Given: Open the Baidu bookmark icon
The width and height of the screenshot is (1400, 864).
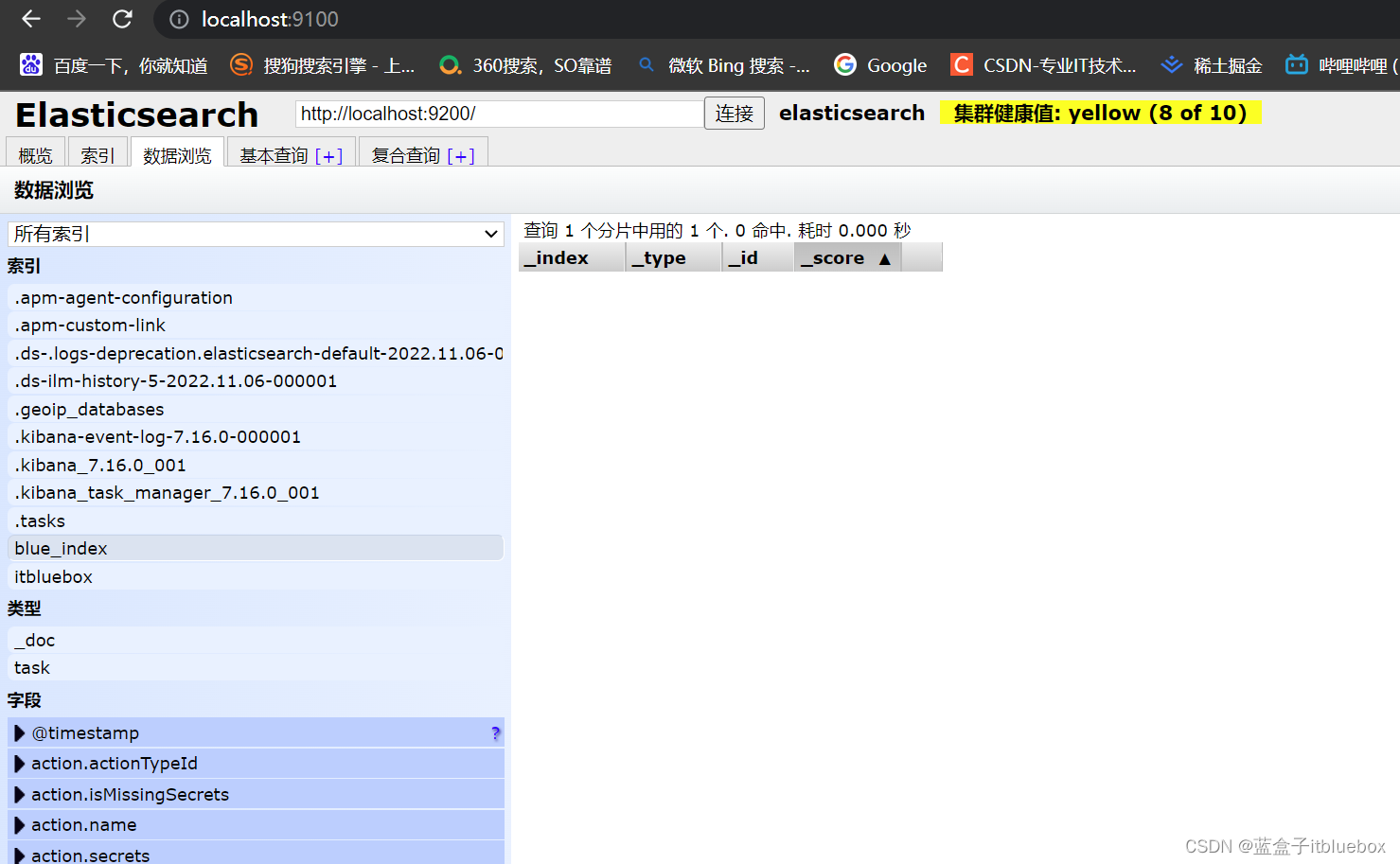Looking at the screenshot, I should 31,64.
